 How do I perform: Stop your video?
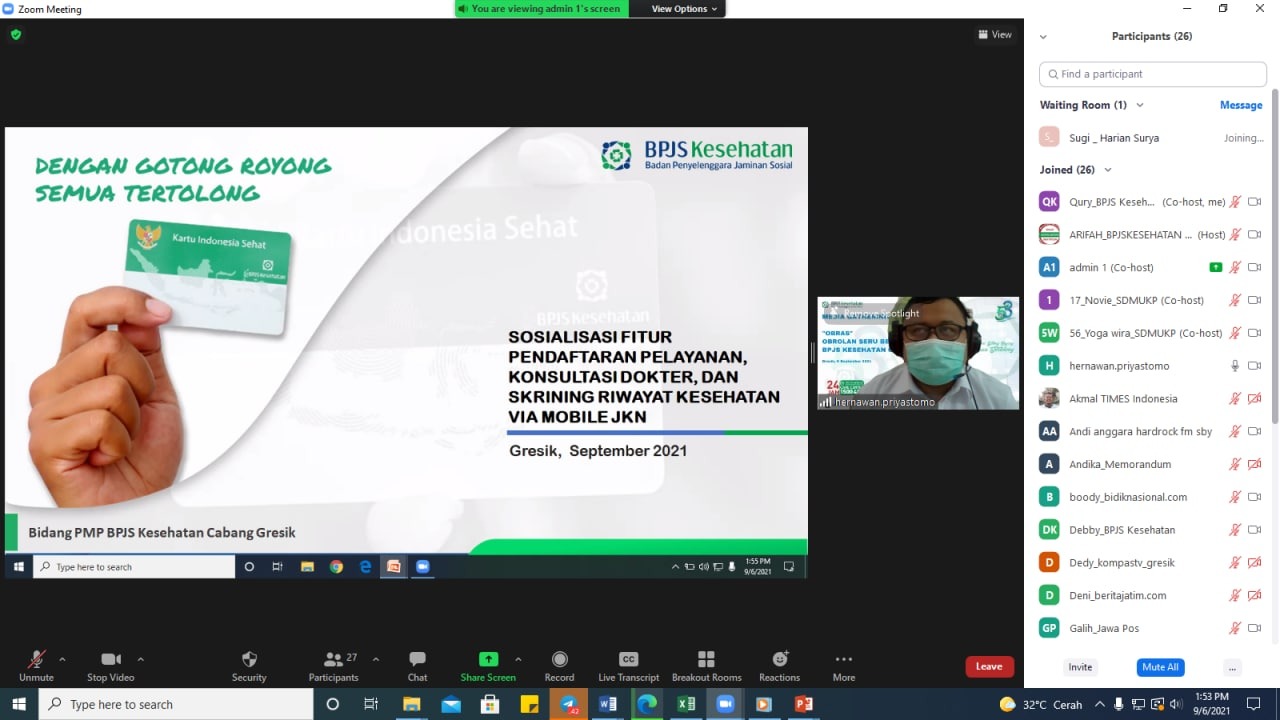pyautogui.click(x=110, y=665)
